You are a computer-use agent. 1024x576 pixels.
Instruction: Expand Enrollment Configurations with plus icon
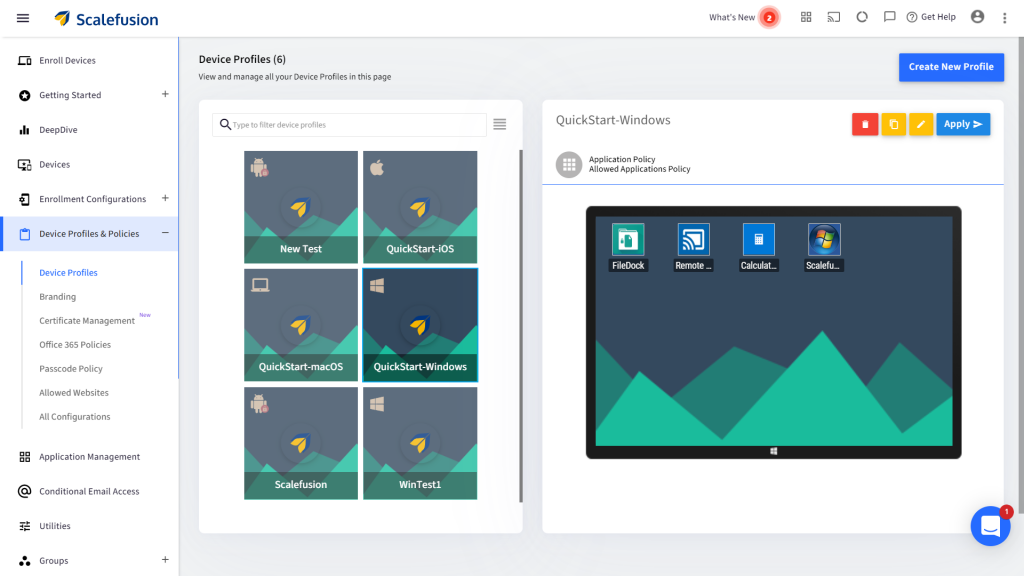tap(165, 198)
